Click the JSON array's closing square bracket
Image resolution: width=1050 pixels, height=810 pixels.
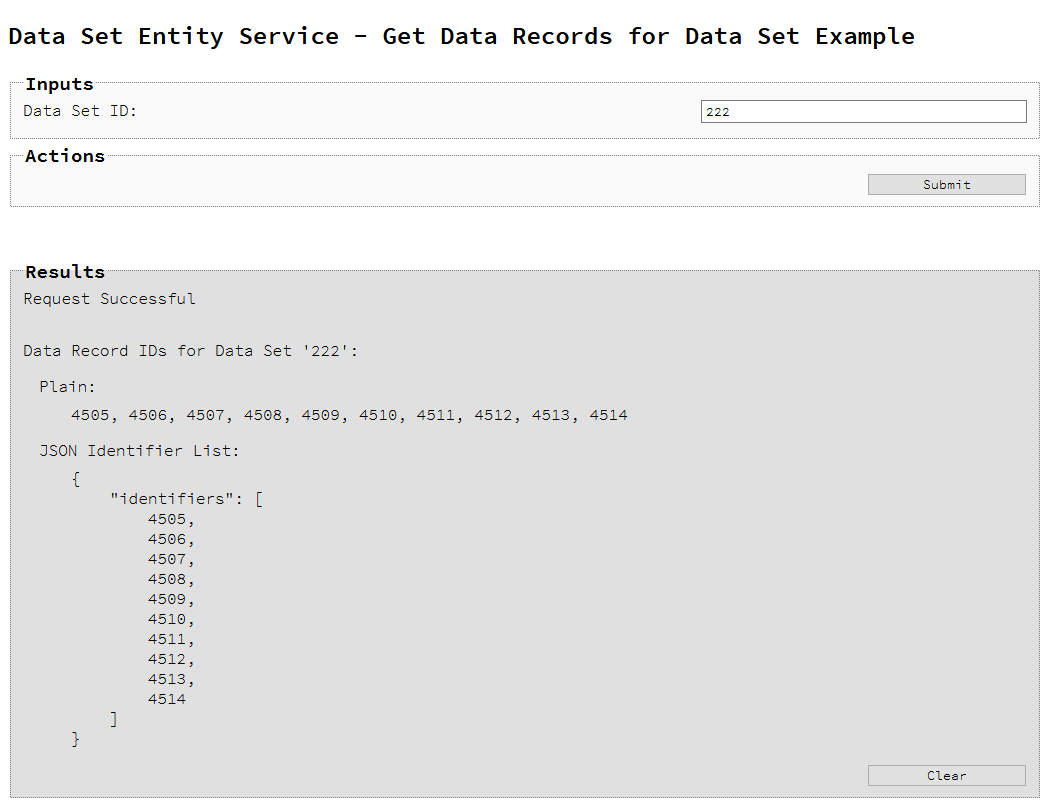114,719
